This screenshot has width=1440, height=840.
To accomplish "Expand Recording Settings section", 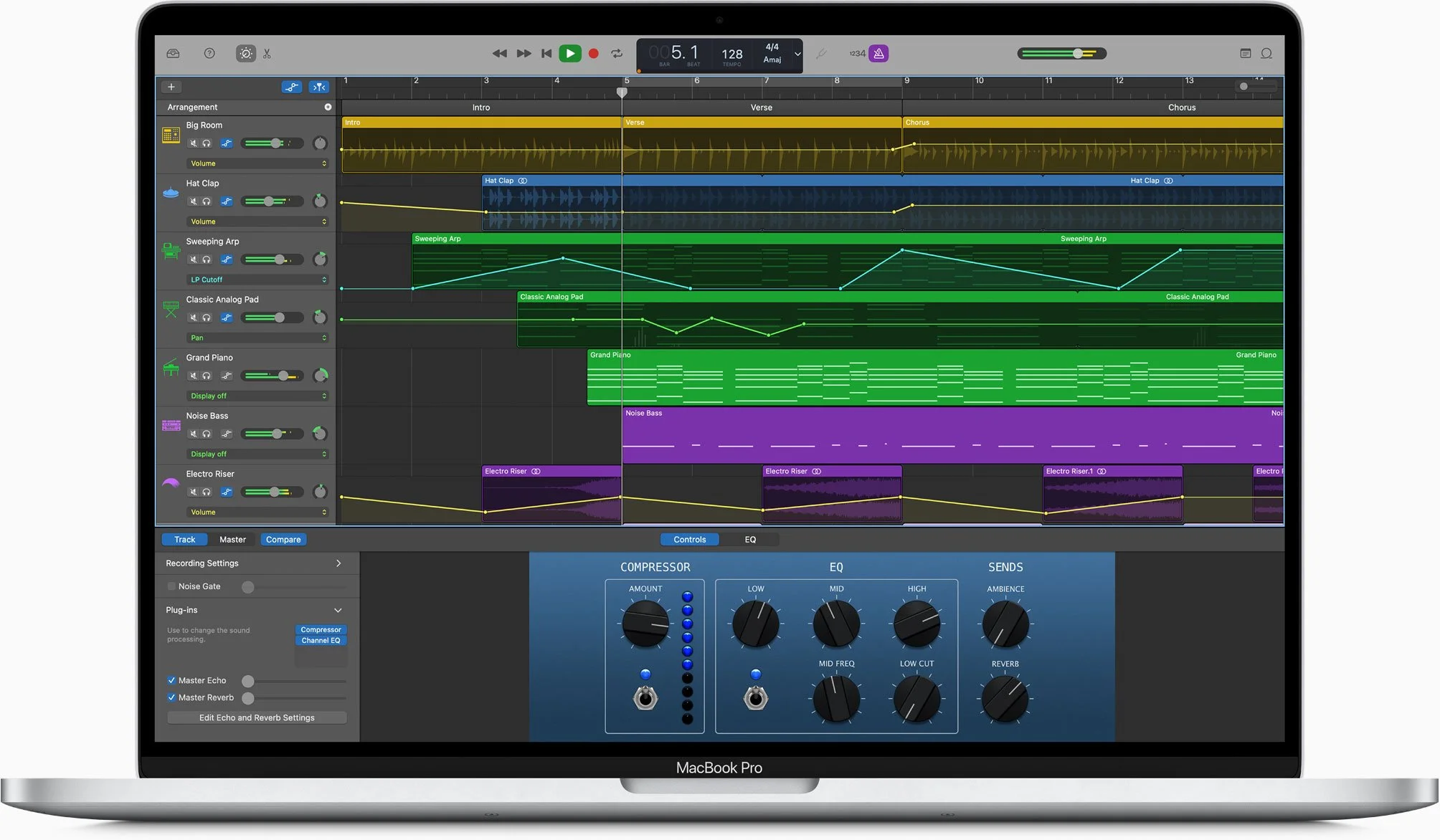I will [x=338, y=563].
